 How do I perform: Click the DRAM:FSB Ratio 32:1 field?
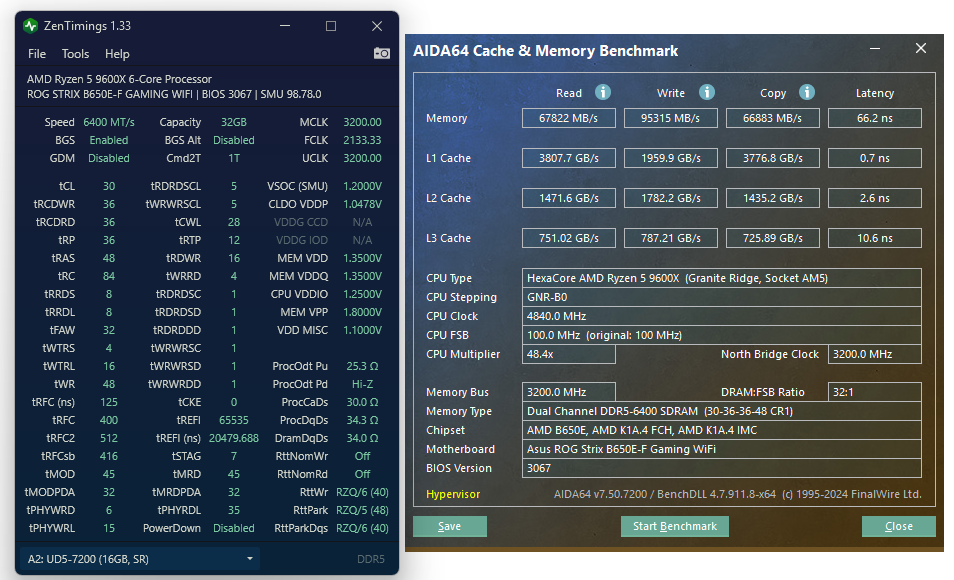(875, 392)
